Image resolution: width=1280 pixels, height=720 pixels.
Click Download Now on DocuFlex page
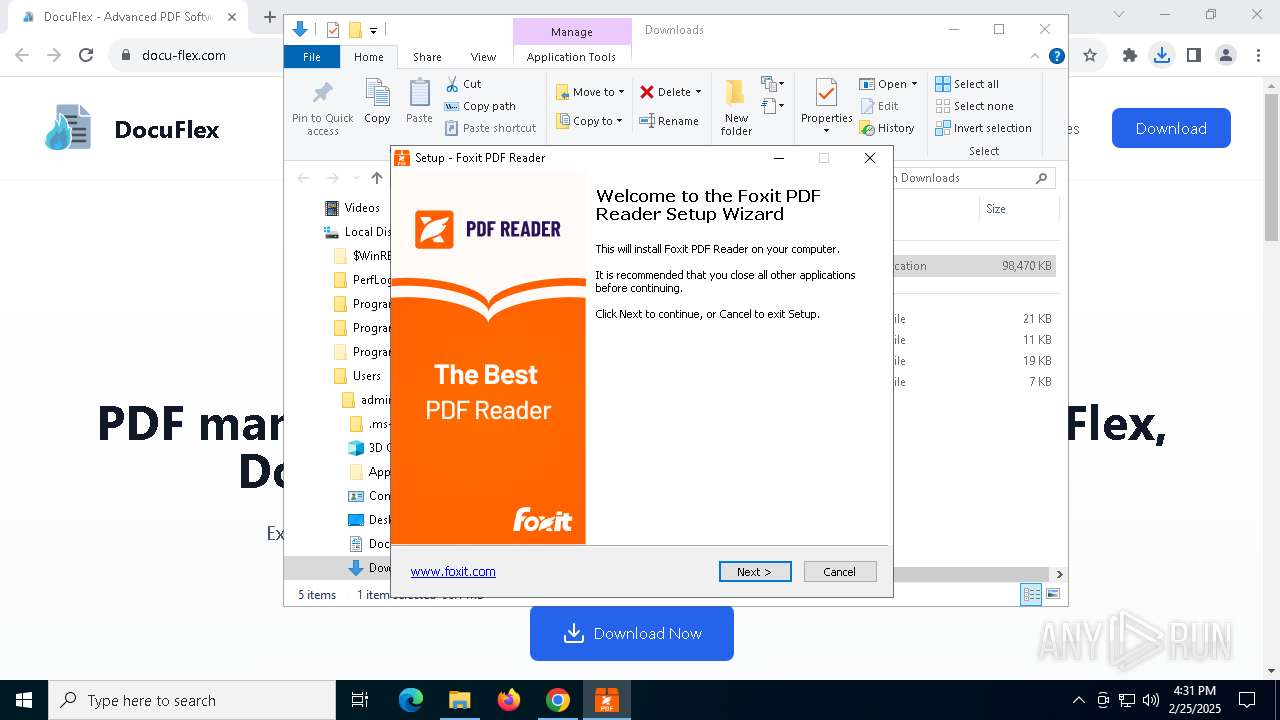click(632, 633)
